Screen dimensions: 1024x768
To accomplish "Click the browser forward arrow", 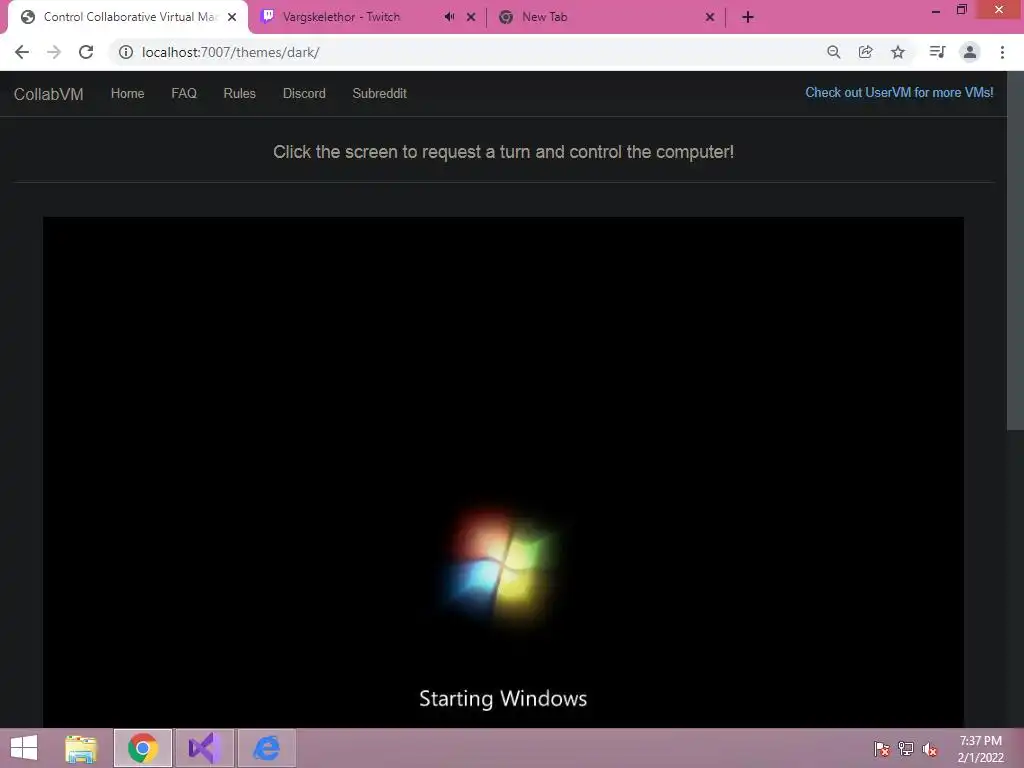I will coord(54,52).
